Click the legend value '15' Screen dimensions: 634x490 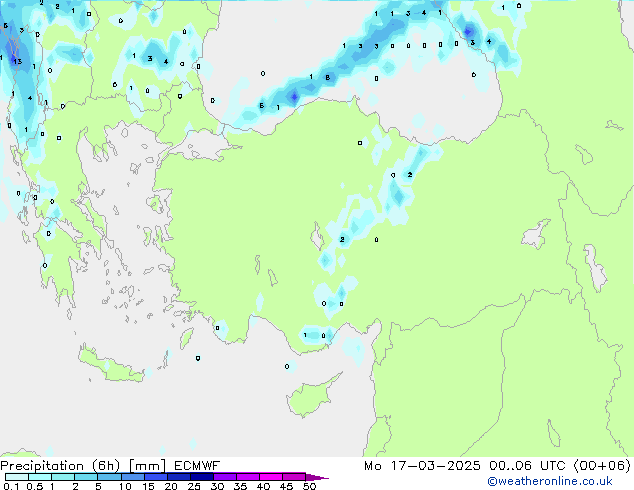pos(148,486)
